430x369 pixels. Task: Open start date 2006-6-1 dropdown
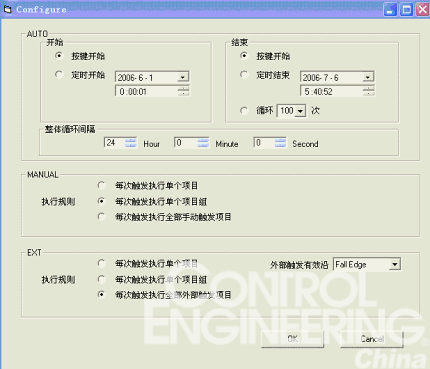point(183,77)
